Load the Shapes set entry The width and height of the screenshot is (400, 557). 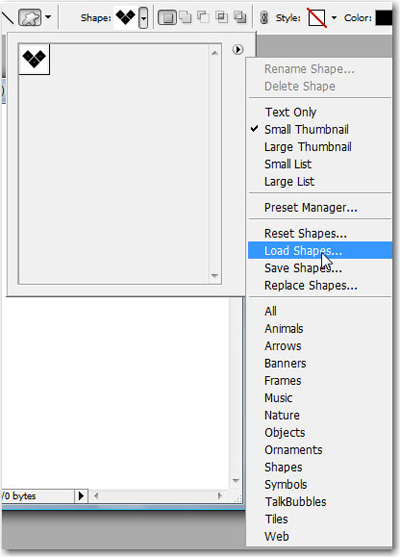pyautogui.click(x=283, y=467)
